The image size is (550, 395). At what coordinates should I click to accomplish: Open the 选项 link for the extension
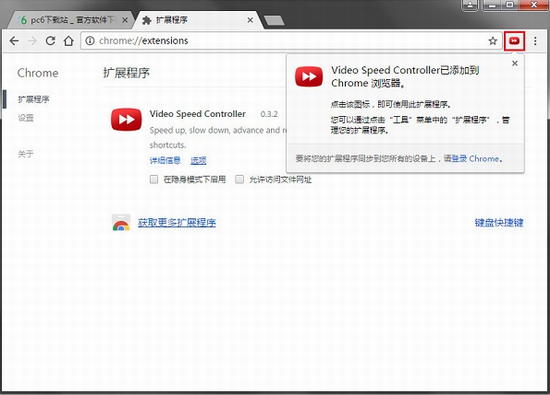(198, 161)
